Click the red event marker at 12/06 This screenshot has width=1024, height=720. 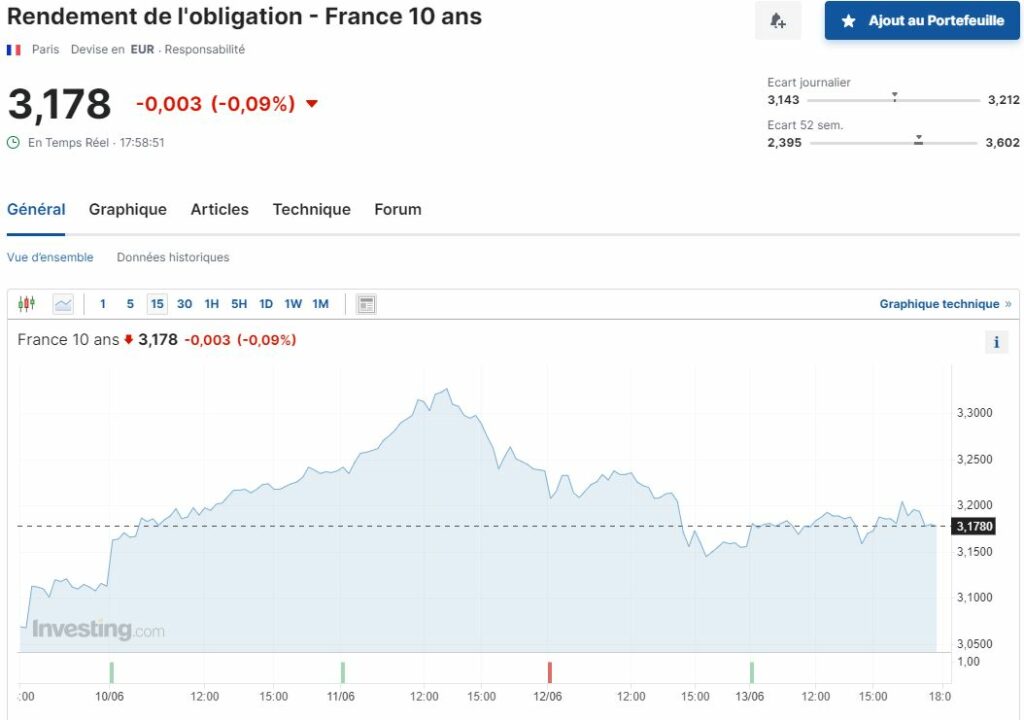(549, 672)
